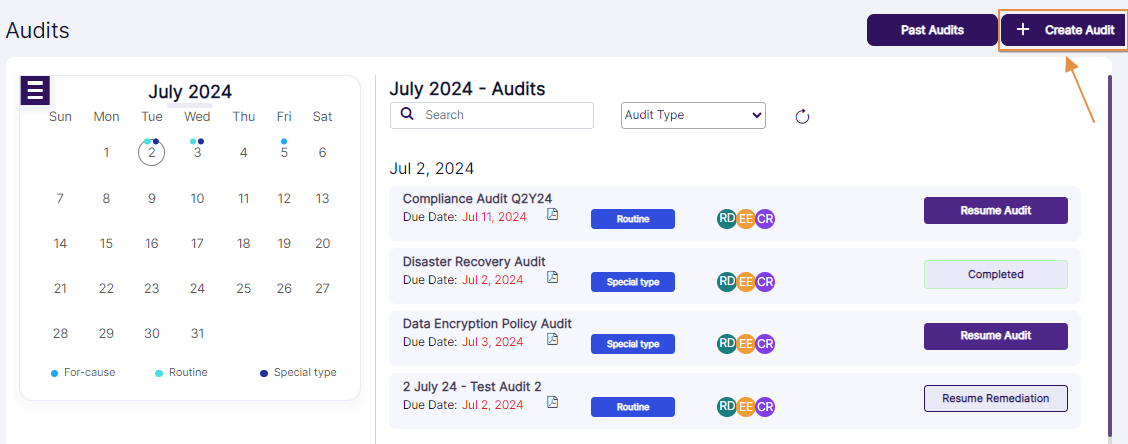Open PDF icon for Data Encryption Policy Audit

coord(552,339)
